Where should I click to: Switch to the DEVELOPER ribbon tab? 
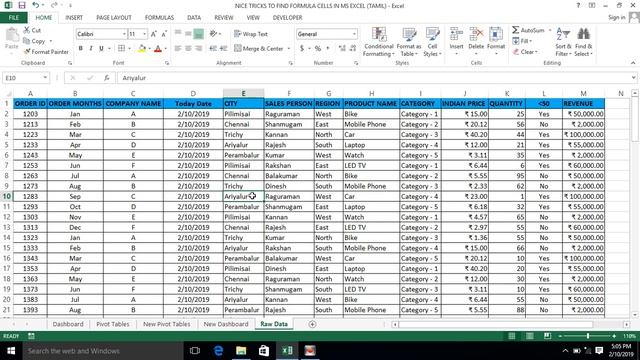tap(287, 18)
